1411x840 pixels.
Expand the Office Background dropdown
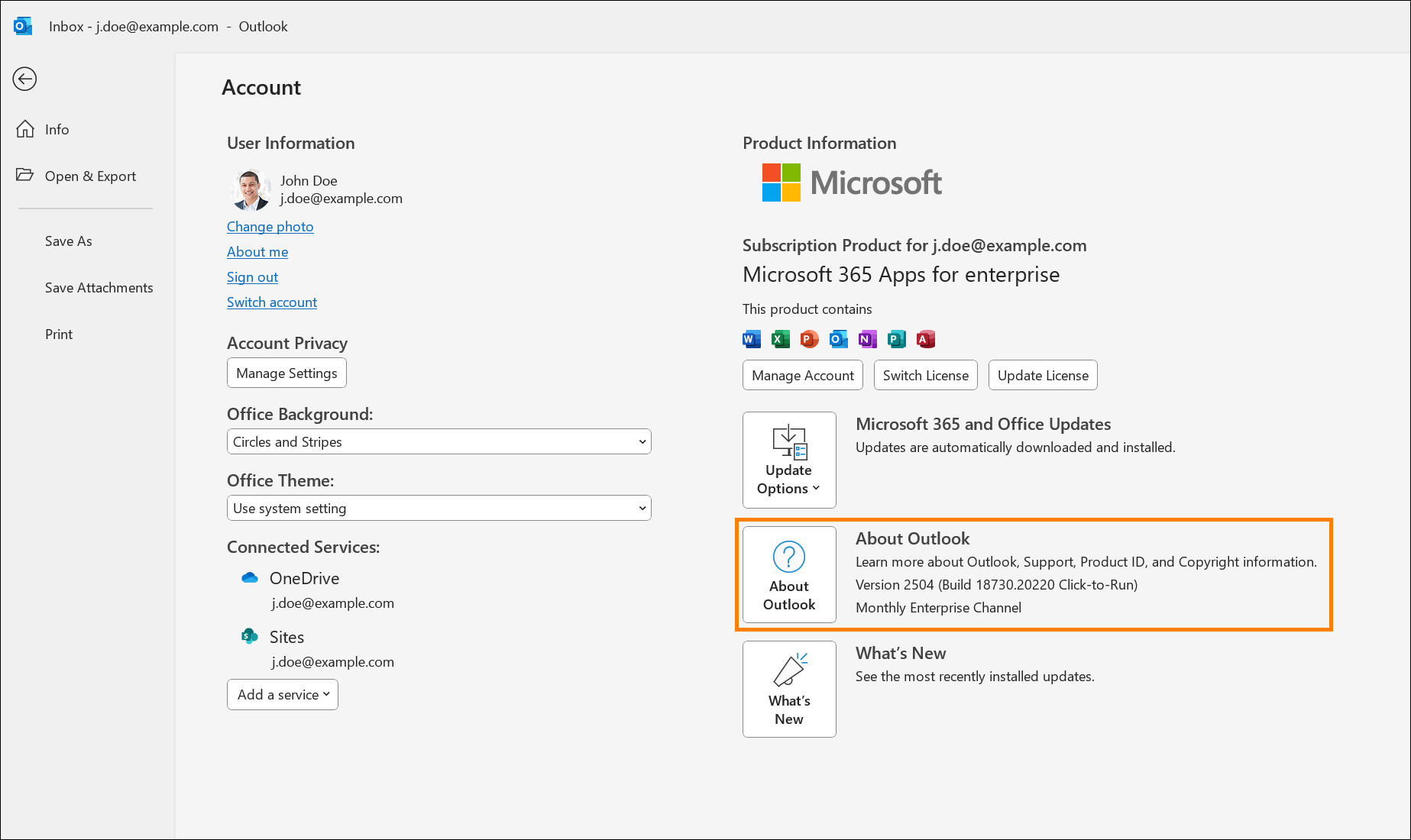[439, 441]
